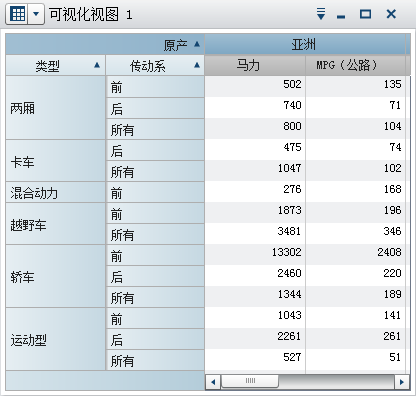
Task: Select the MPG cell 196
Action: [x=355, y=212]
